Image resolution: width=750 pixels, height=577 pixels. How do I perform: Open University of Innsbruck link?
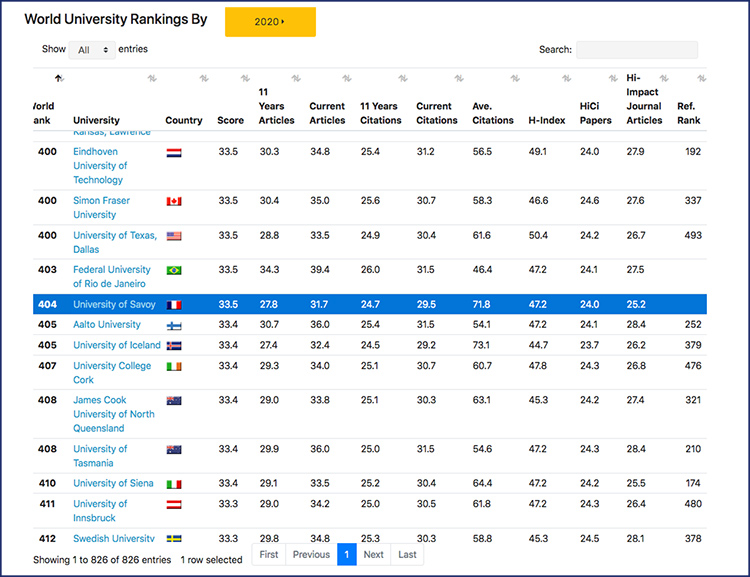[x=100, y=510]
